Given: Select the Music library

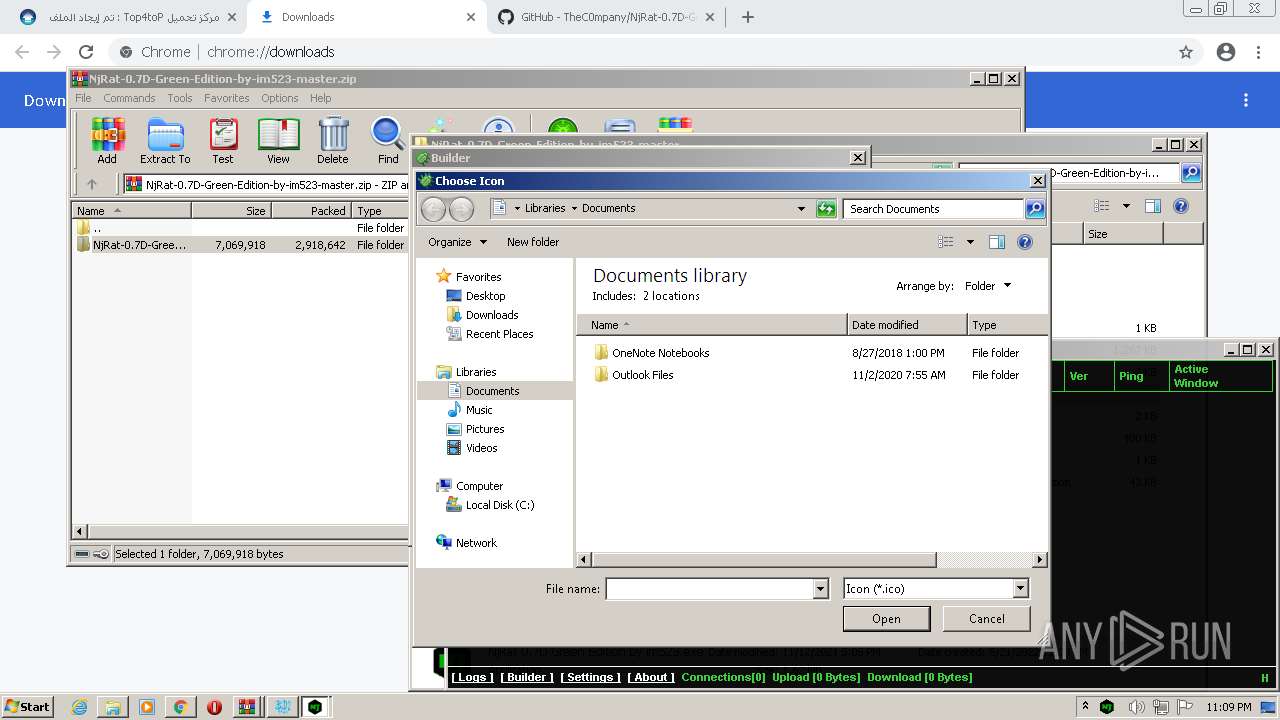Looking at the screenshot, I should coord(479,410).
